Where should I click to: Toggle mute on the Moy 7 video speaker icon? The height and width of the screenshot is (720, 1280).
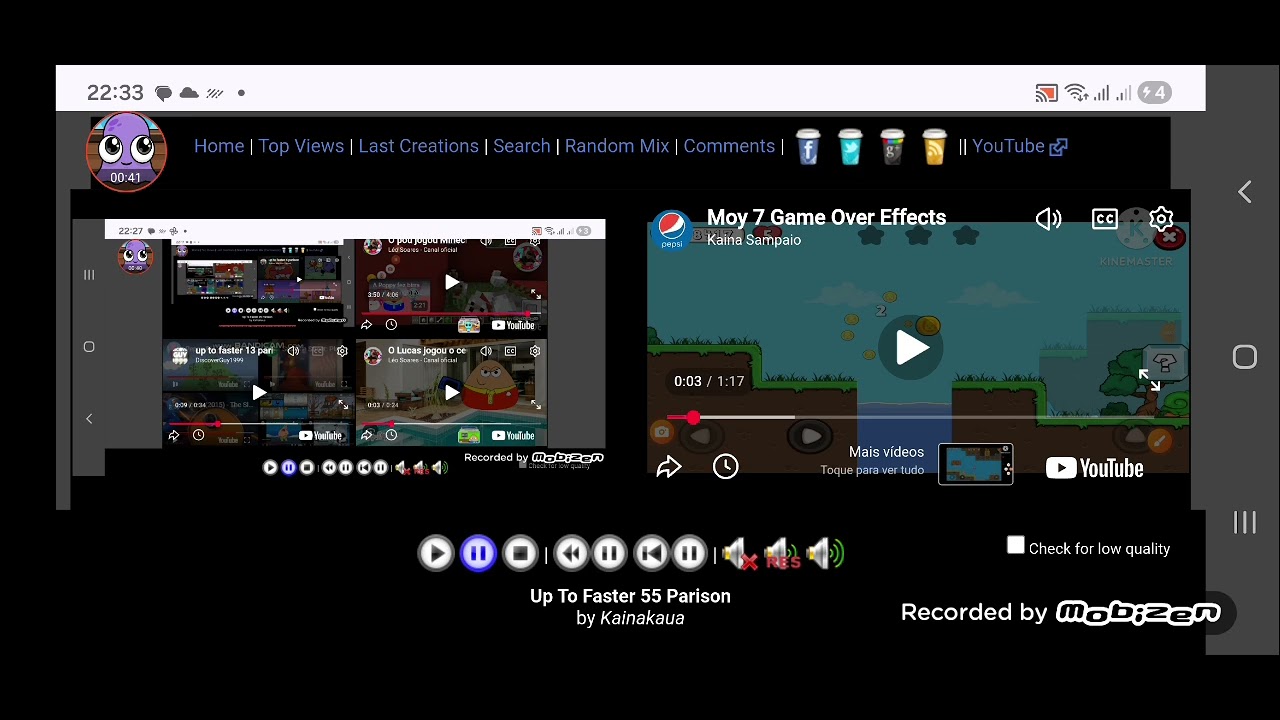pyautogui.click(x=1048, y=219)
